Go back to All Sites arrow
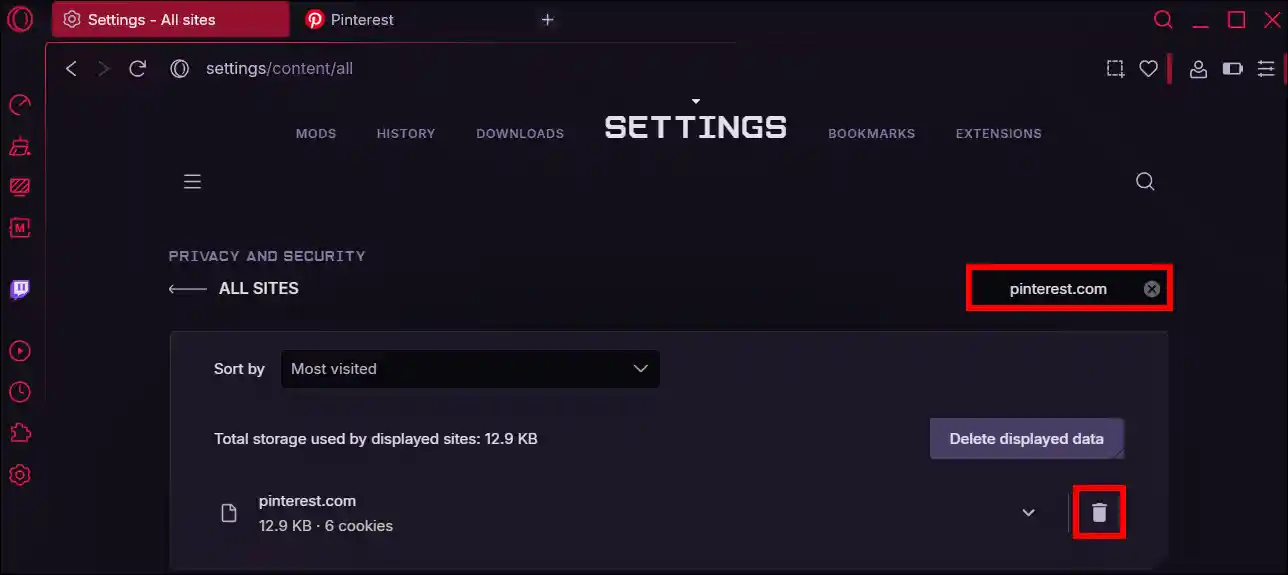 click(x=187, y=289)
